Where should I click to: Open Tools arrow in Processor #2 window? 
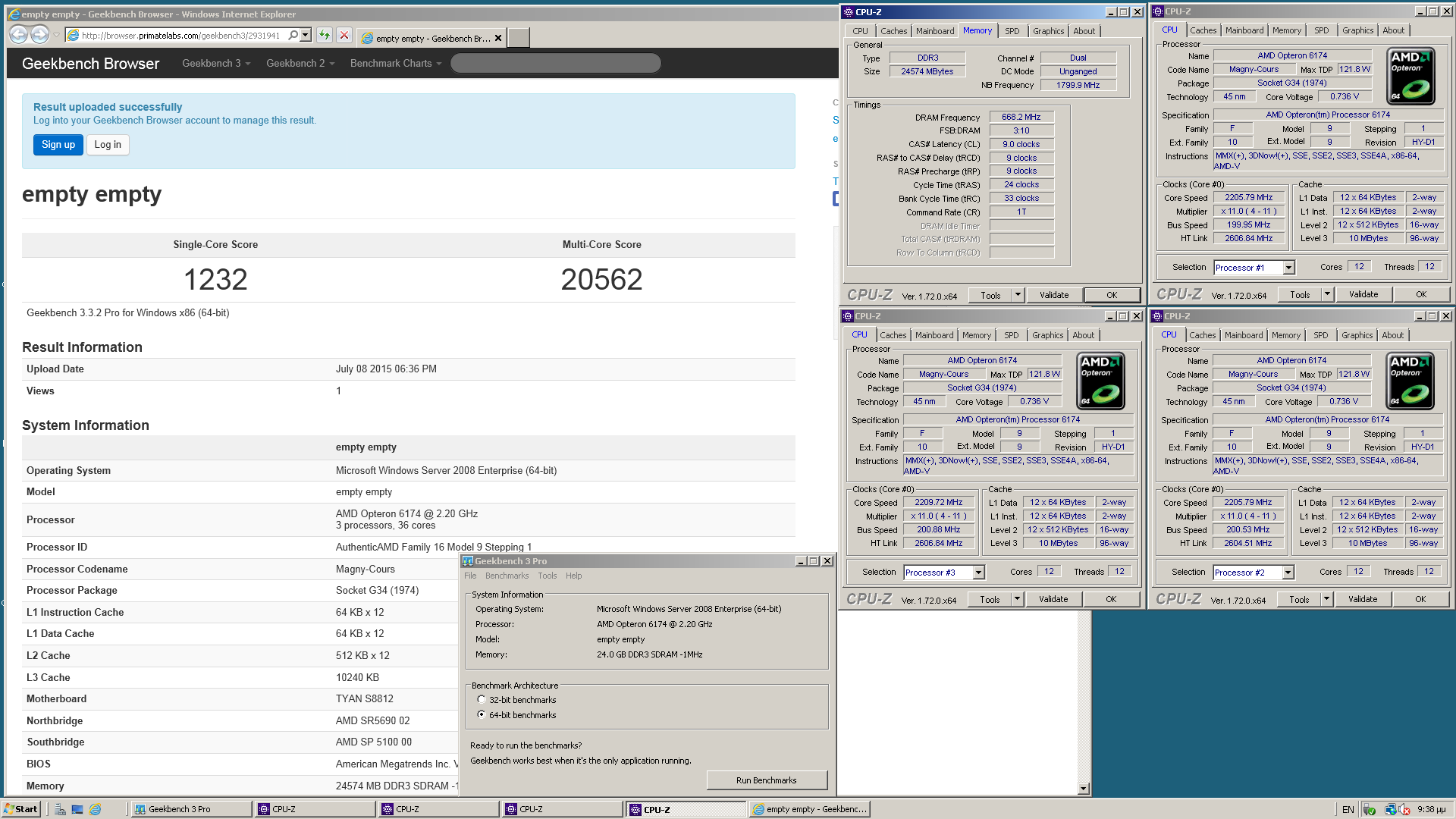click(x=1326, y=599)
